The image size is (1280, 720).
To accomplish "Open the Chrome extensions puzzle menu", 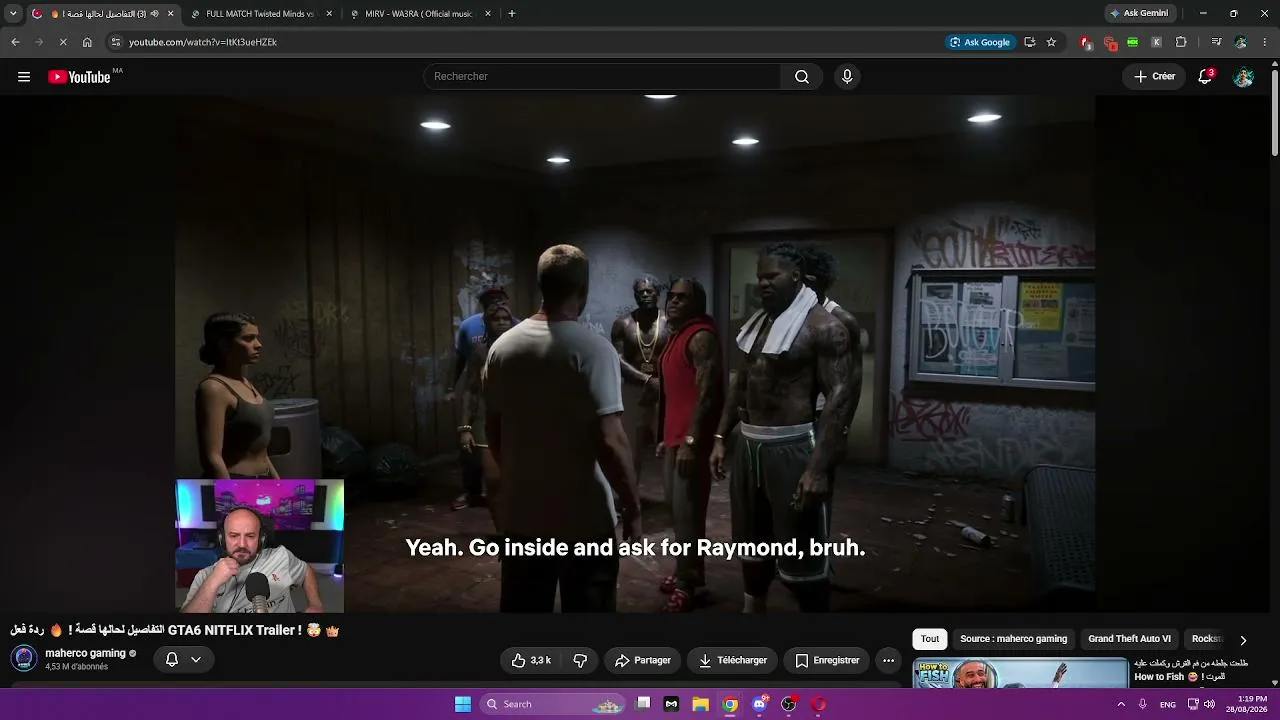I will (x=1181, y=42).
